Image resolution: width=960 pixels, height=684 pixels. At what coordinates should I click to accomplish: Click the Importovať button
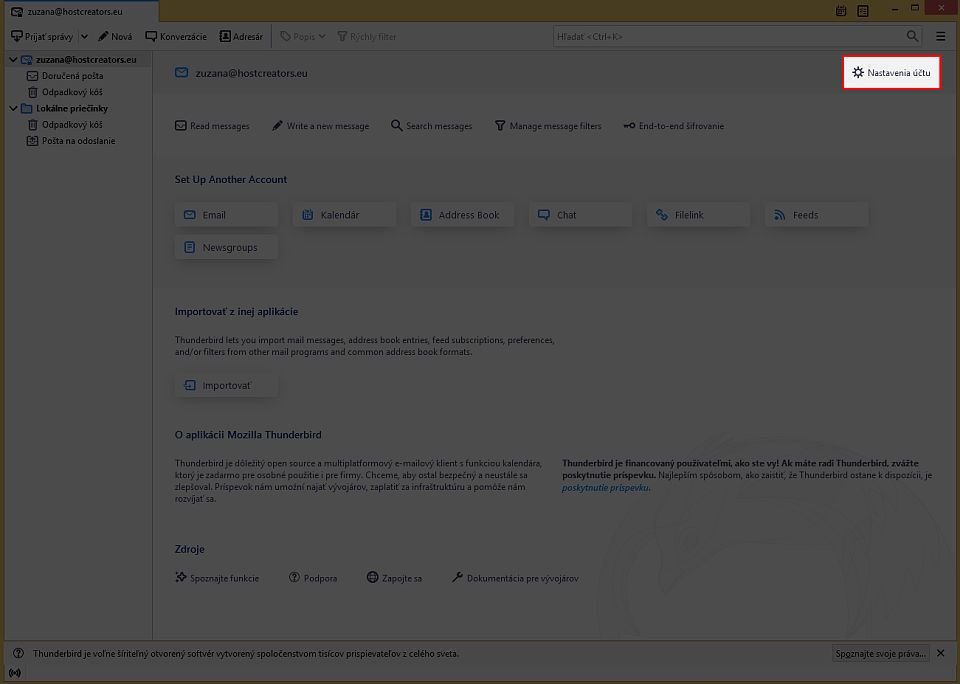[227, 385]
